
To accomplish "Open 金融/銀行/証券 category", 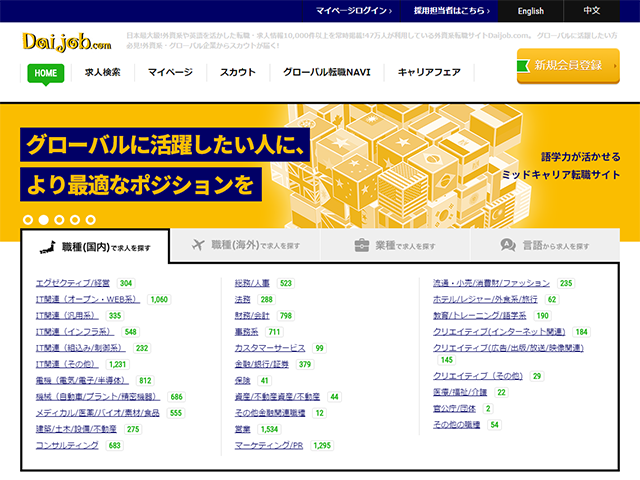I will pos(262,364).
